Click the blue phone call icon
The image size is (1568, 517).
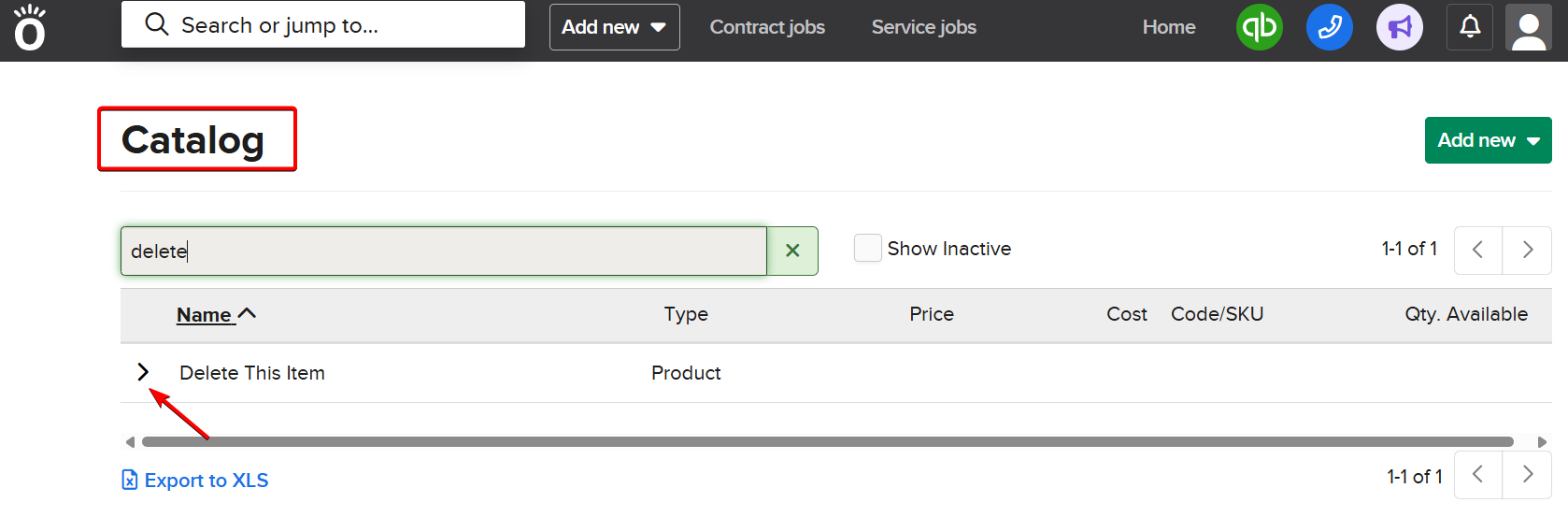[1329, 27]
